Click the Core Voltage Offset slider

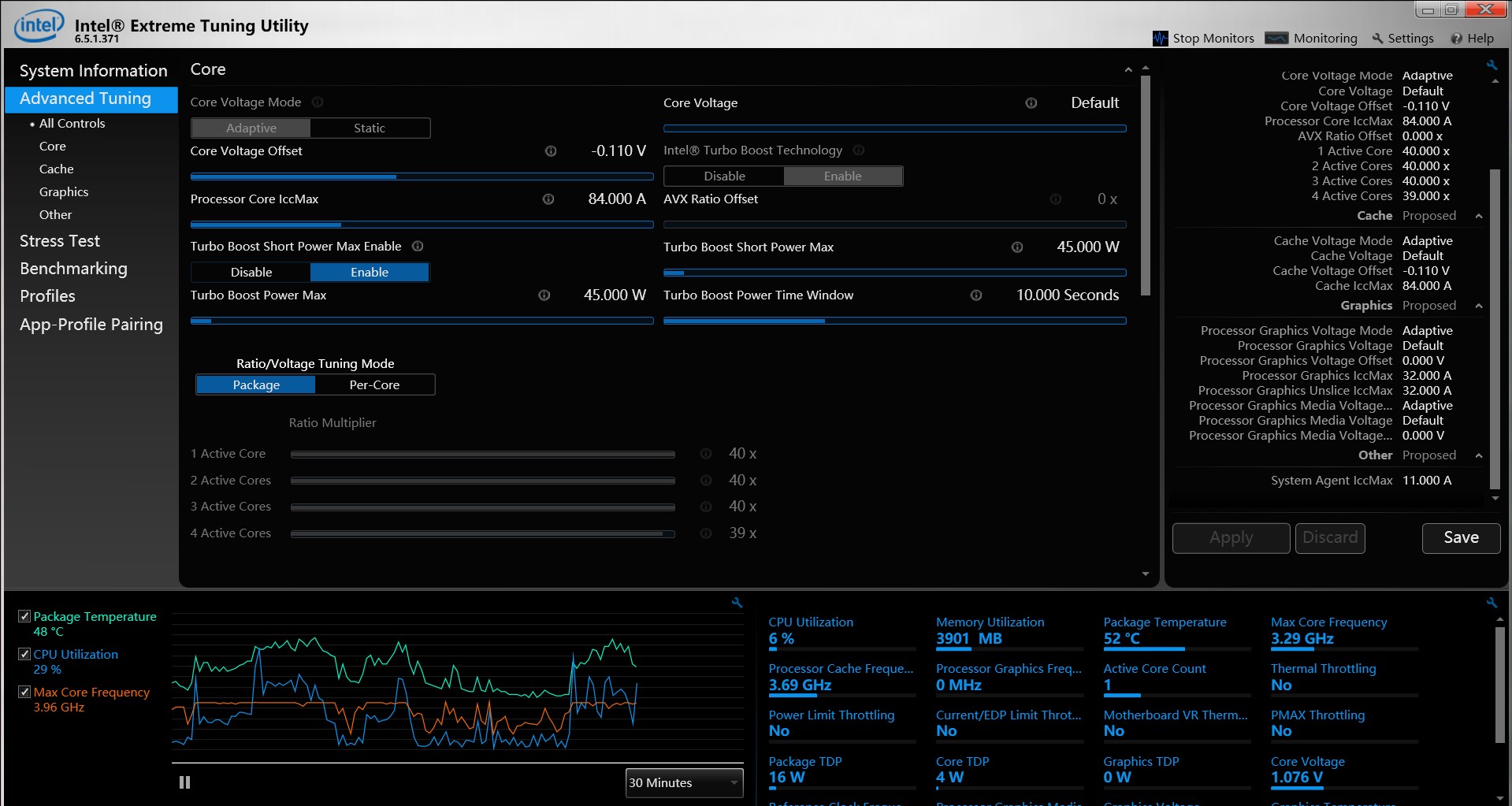(x=422, y=176)
